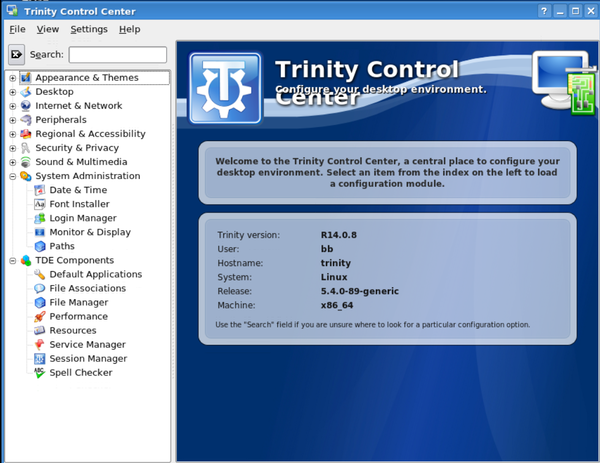Click the What's This help title button
Screen dimensions: 600x463
[544, 11]
